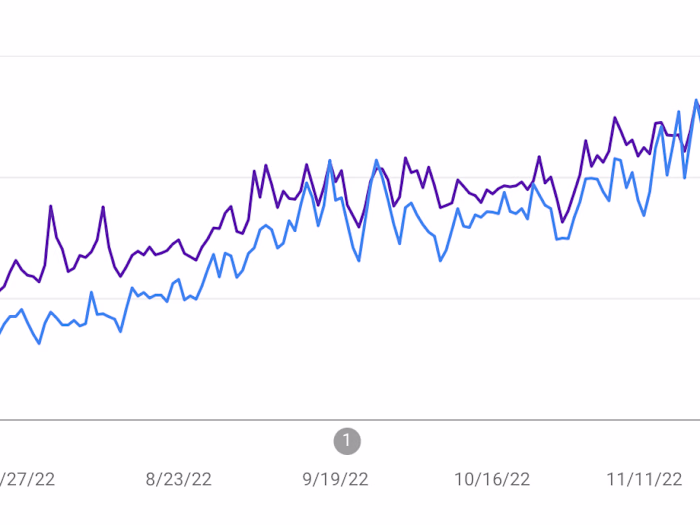Click the blue line's peak above the 9/19/22 label
700x525 pixels.
pyautogui.click(x=330, y=160)
